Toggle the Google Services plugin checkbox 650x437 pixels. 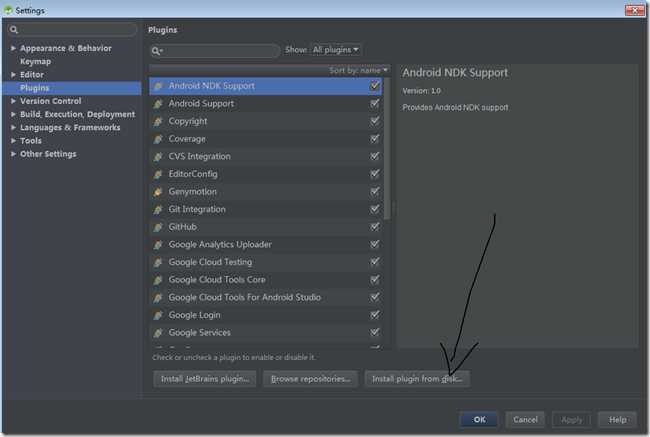click(375, 332)
